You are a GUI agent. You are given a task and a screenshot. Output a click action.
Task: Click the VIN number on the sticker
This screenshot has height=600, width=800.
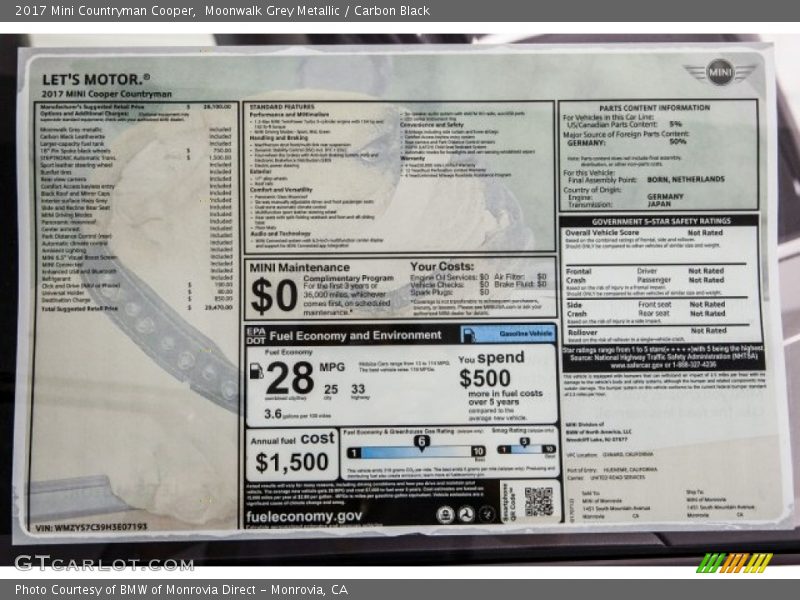pos(91,527)
